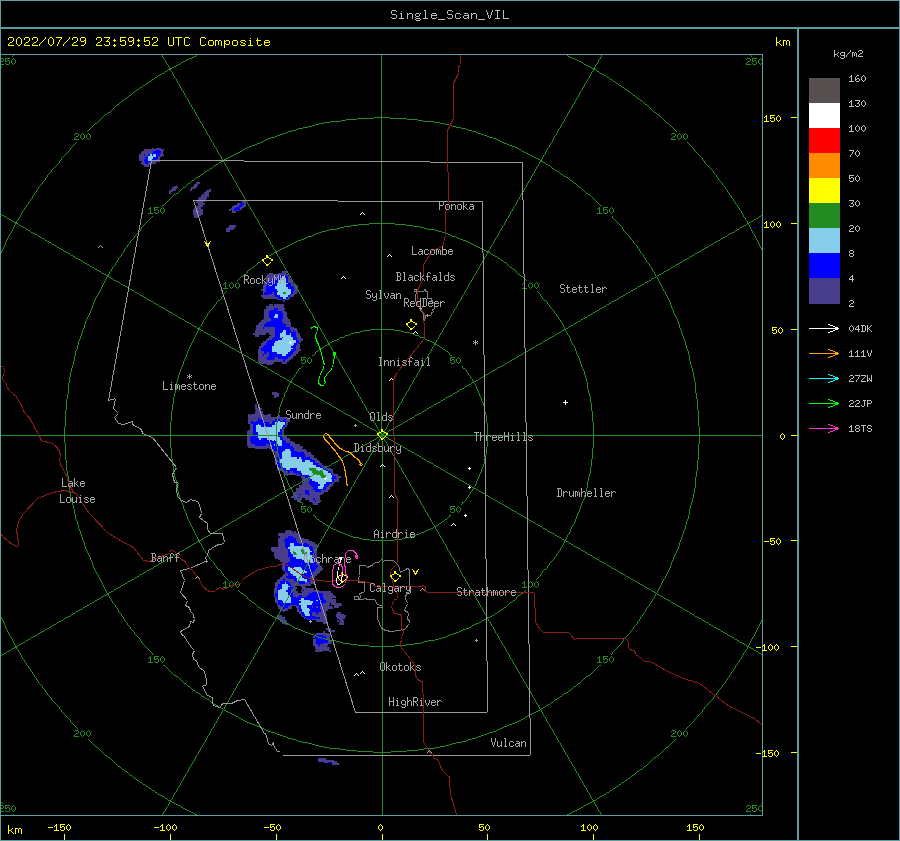Screen dimensions: 900x841
Task: Click the Sylvan town label
Action: pos(383,295)
